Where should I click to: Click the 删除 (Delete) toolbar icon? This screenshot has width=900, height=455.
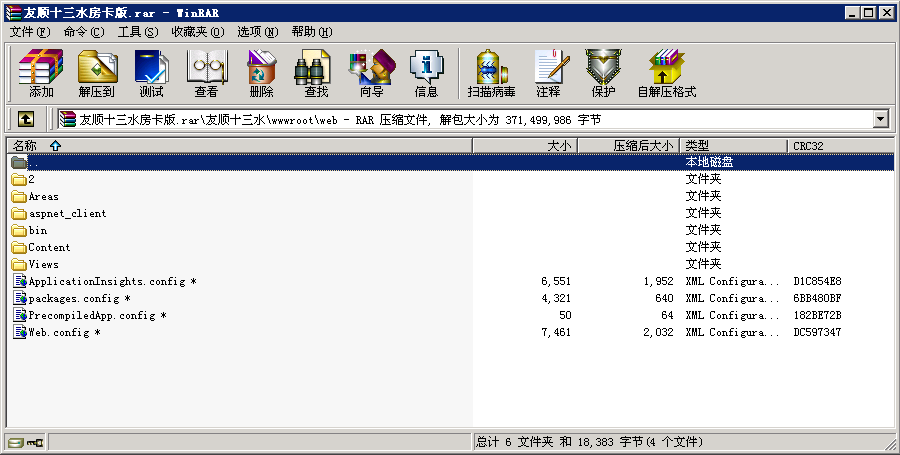click(261, 72)
